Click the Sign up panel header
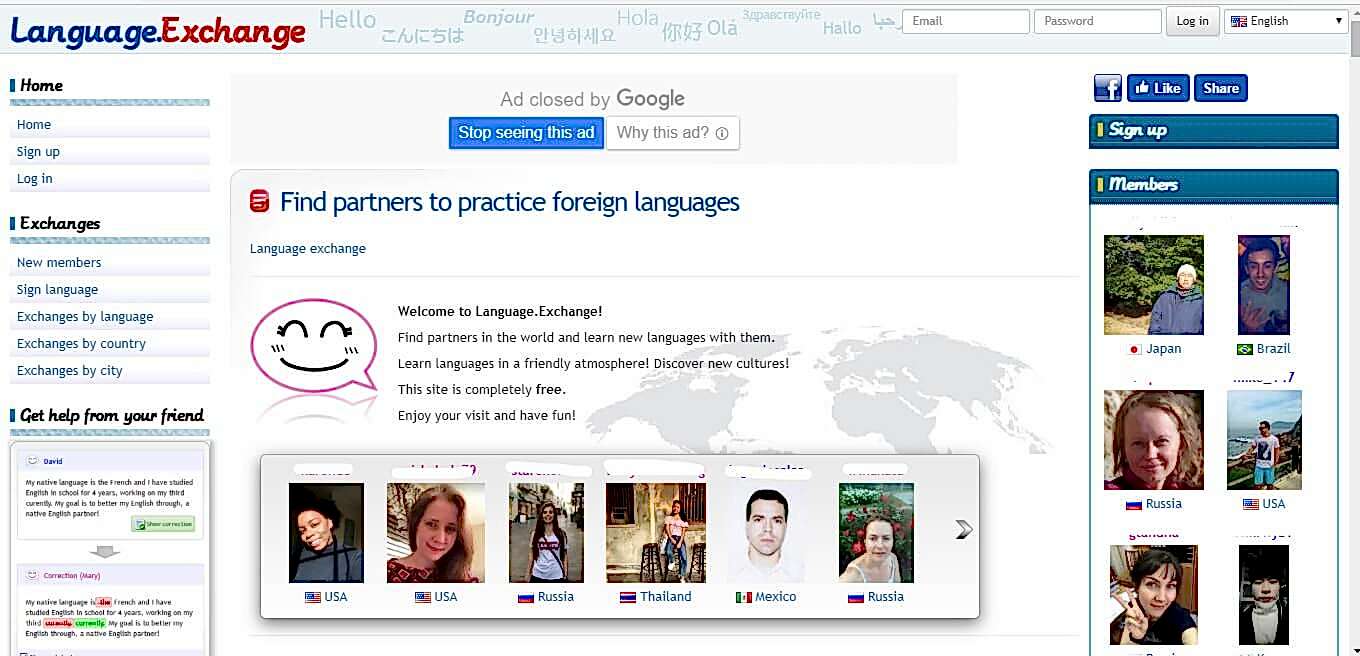The height and width of the screenshot is (656, 1360). 1213,131
